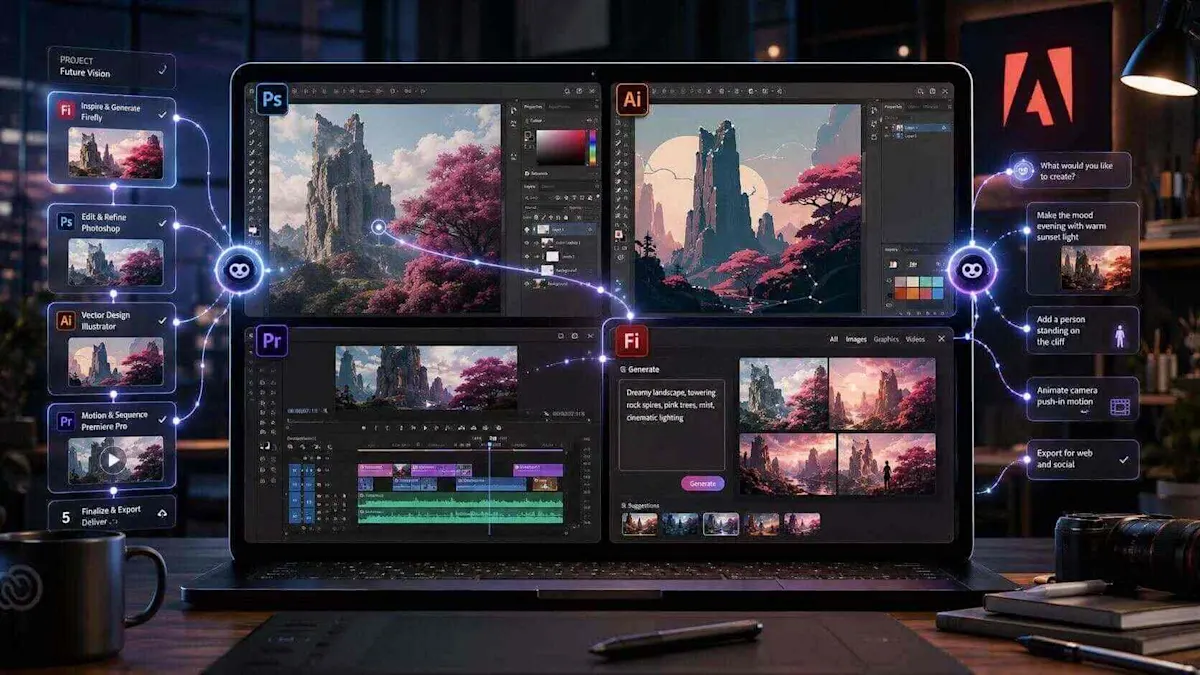Click the Ps icon in Edit & Refine card
This screenshot has height=675, width=1200.
pos(66,222)
